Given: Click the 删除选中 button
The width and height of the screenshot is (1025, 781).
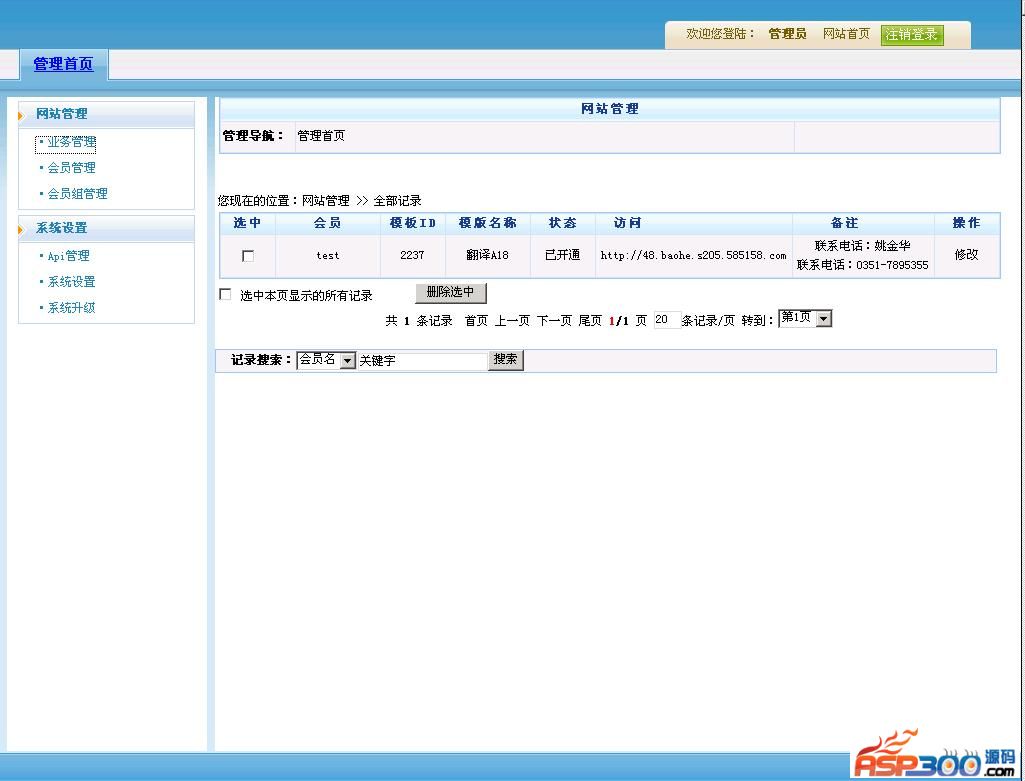Looking at the screenshot, I should click(x=450, y=293).
